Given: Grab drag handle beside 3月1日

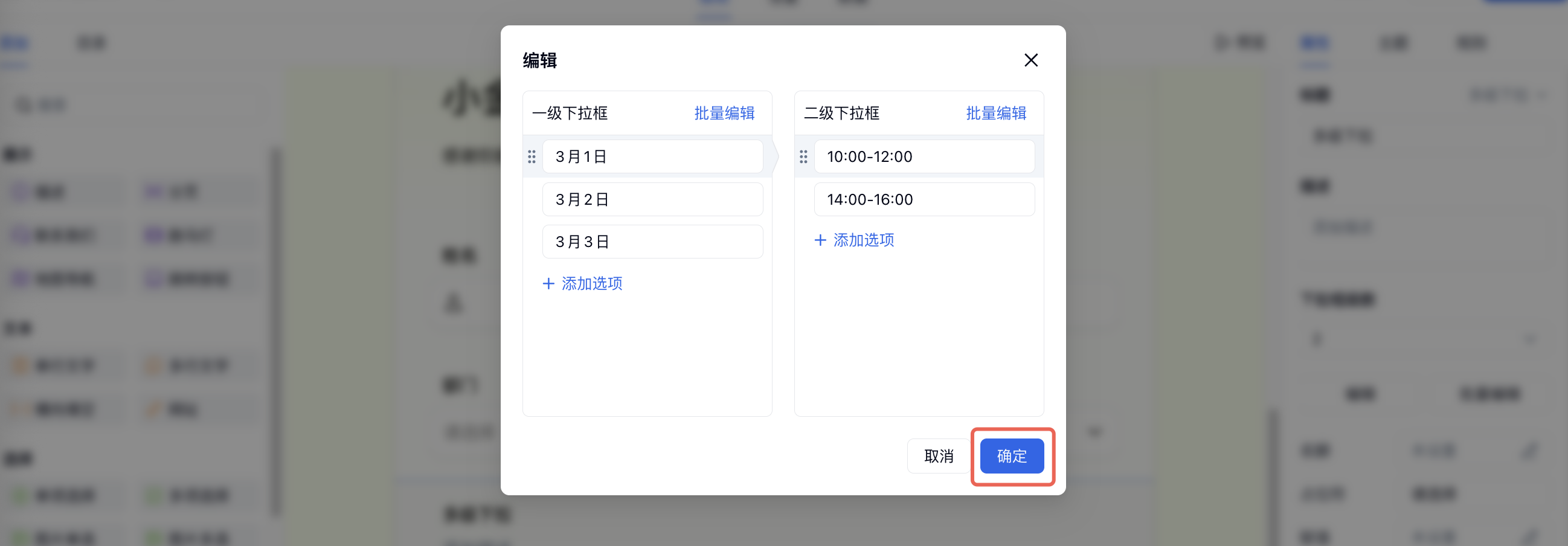Looking at the screenshot, I should point(532,156).
